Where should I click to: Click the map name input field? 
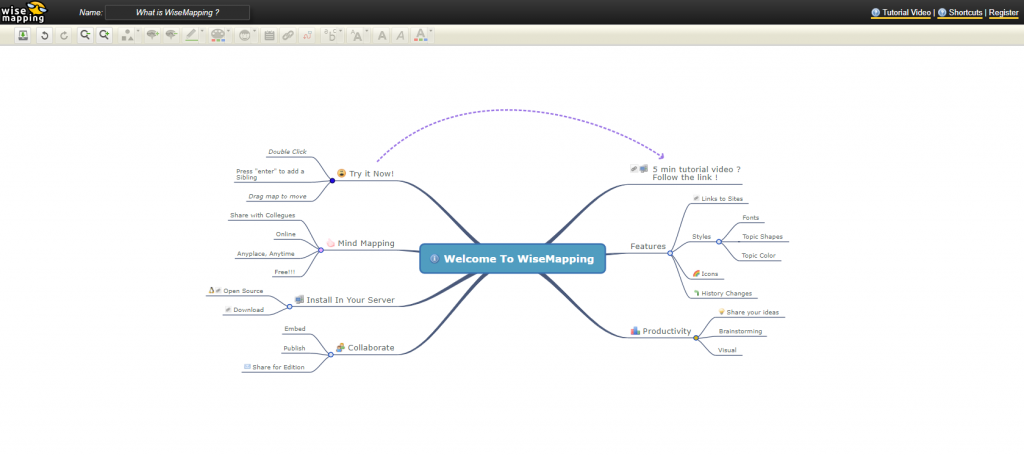point(177,13)
